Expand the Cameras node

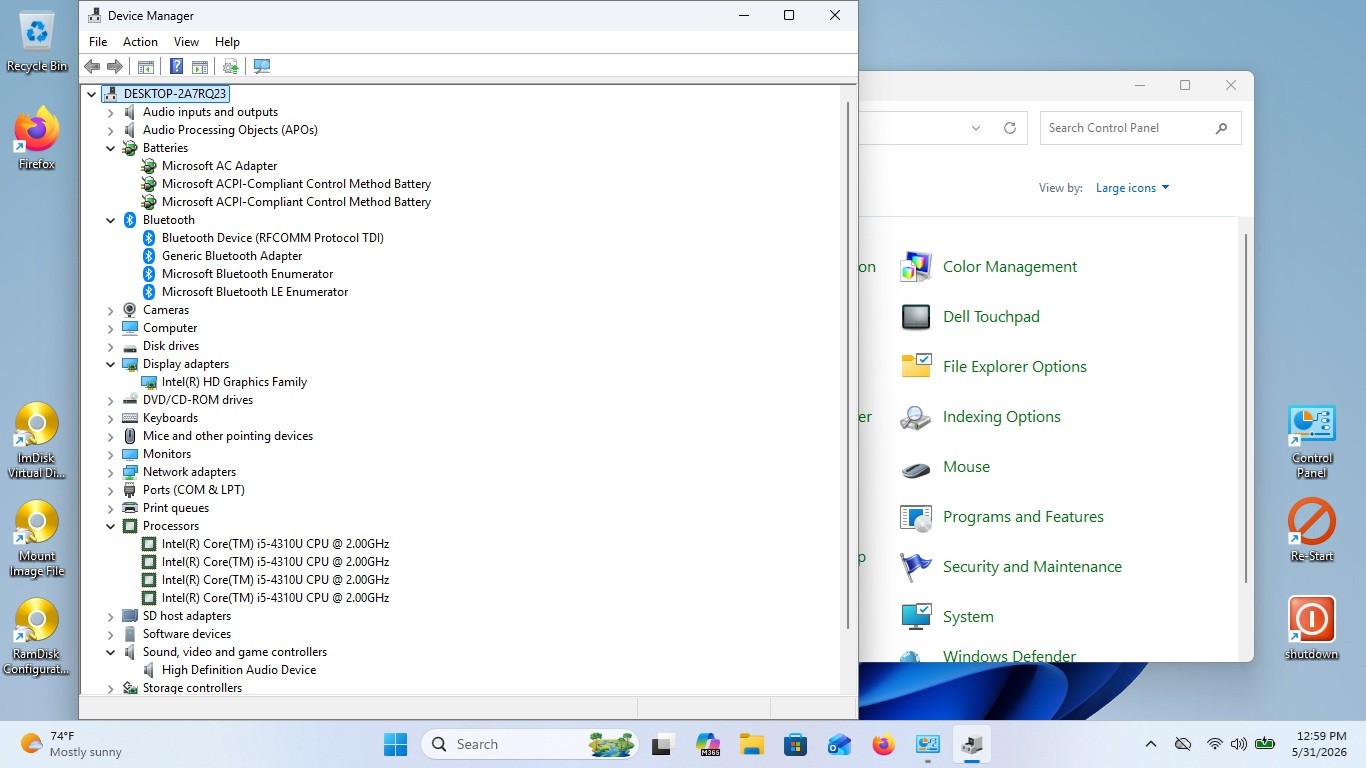[x=111, y=310]
